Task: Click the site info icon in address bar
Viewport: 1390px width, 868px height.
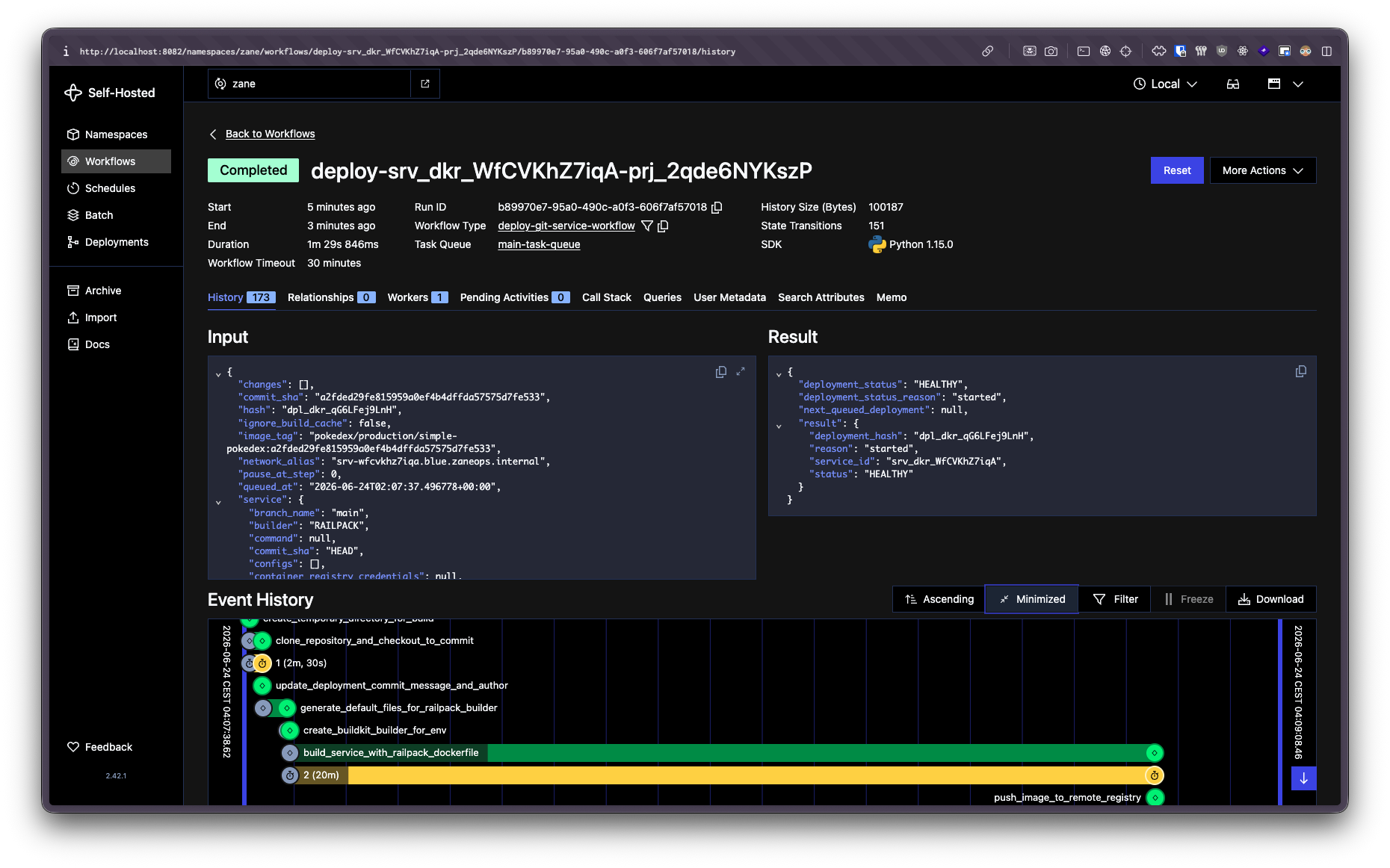Action: pyautogui.click(x=66, y=51)
